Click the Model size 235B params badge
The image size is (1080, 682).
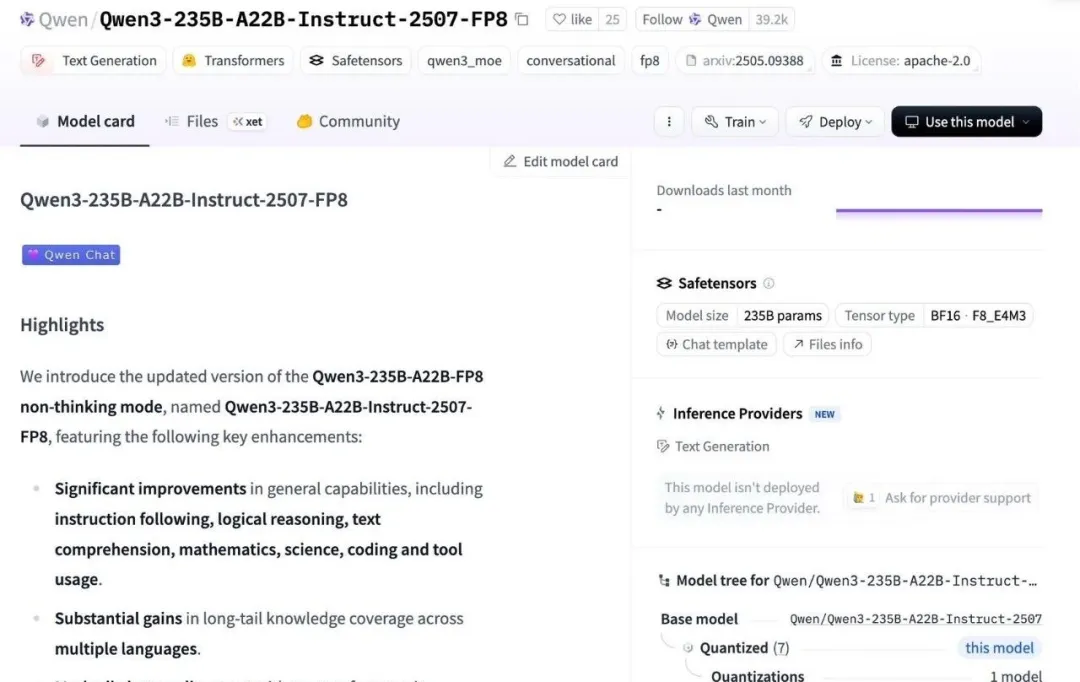[x=743, y=316]
